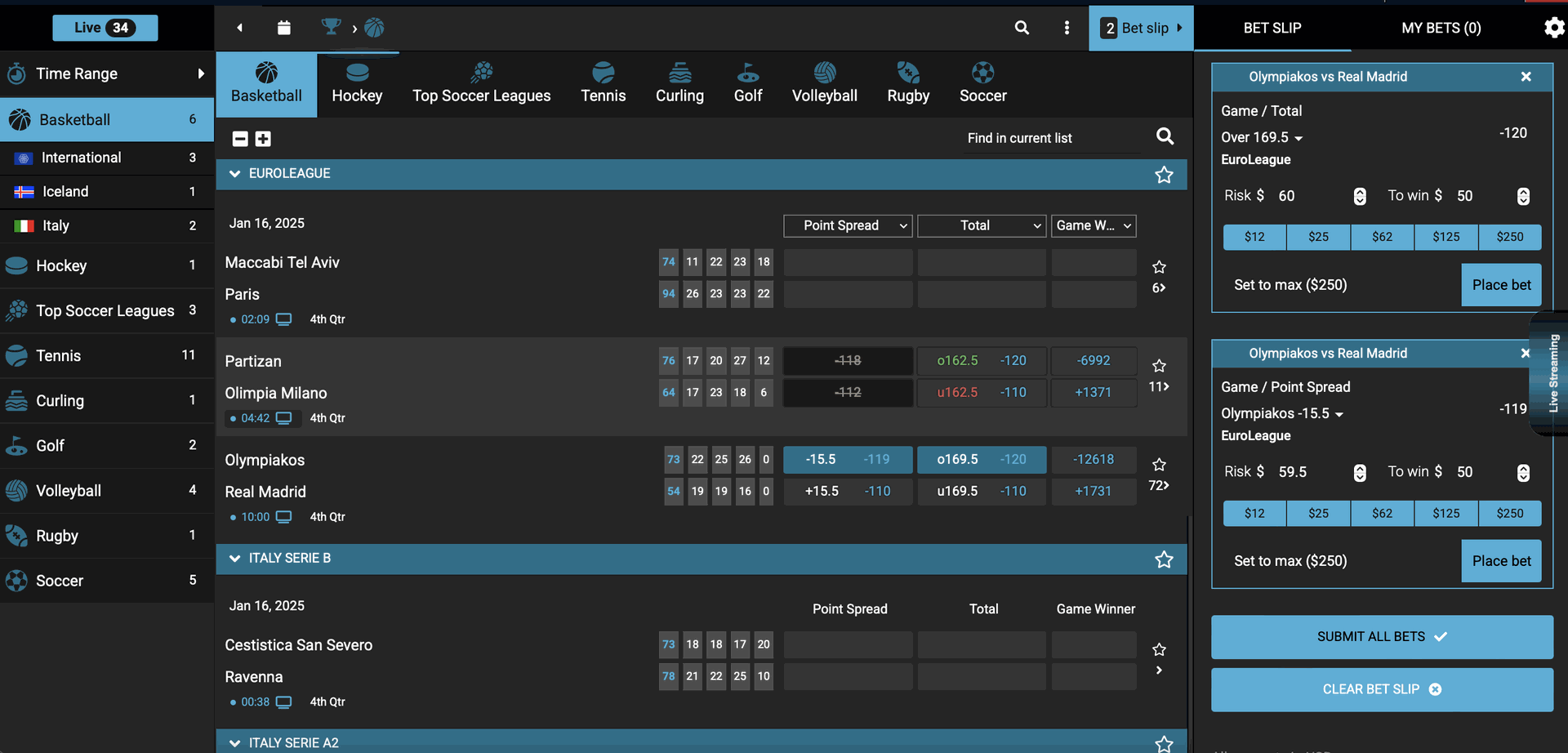This screenshot has height=753, width=1568.
Task: Click the trophy leagues icon
Action: (x=331, y=27)
